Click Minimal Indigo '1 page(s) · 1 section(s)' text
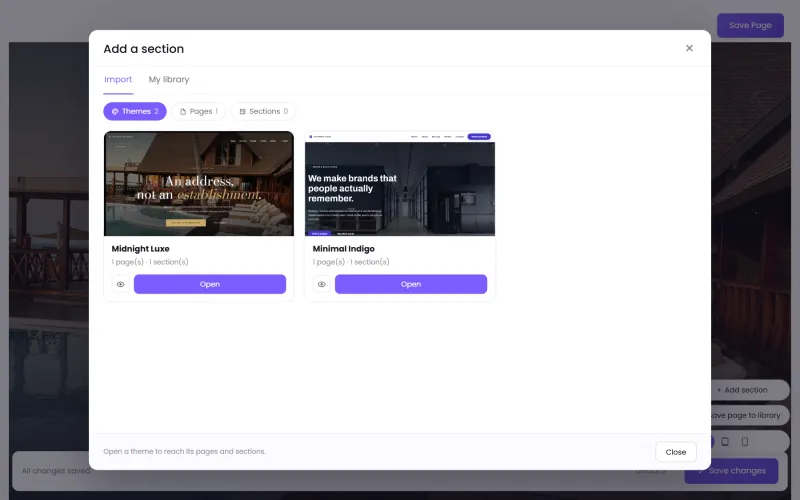 tap(351, 262)
